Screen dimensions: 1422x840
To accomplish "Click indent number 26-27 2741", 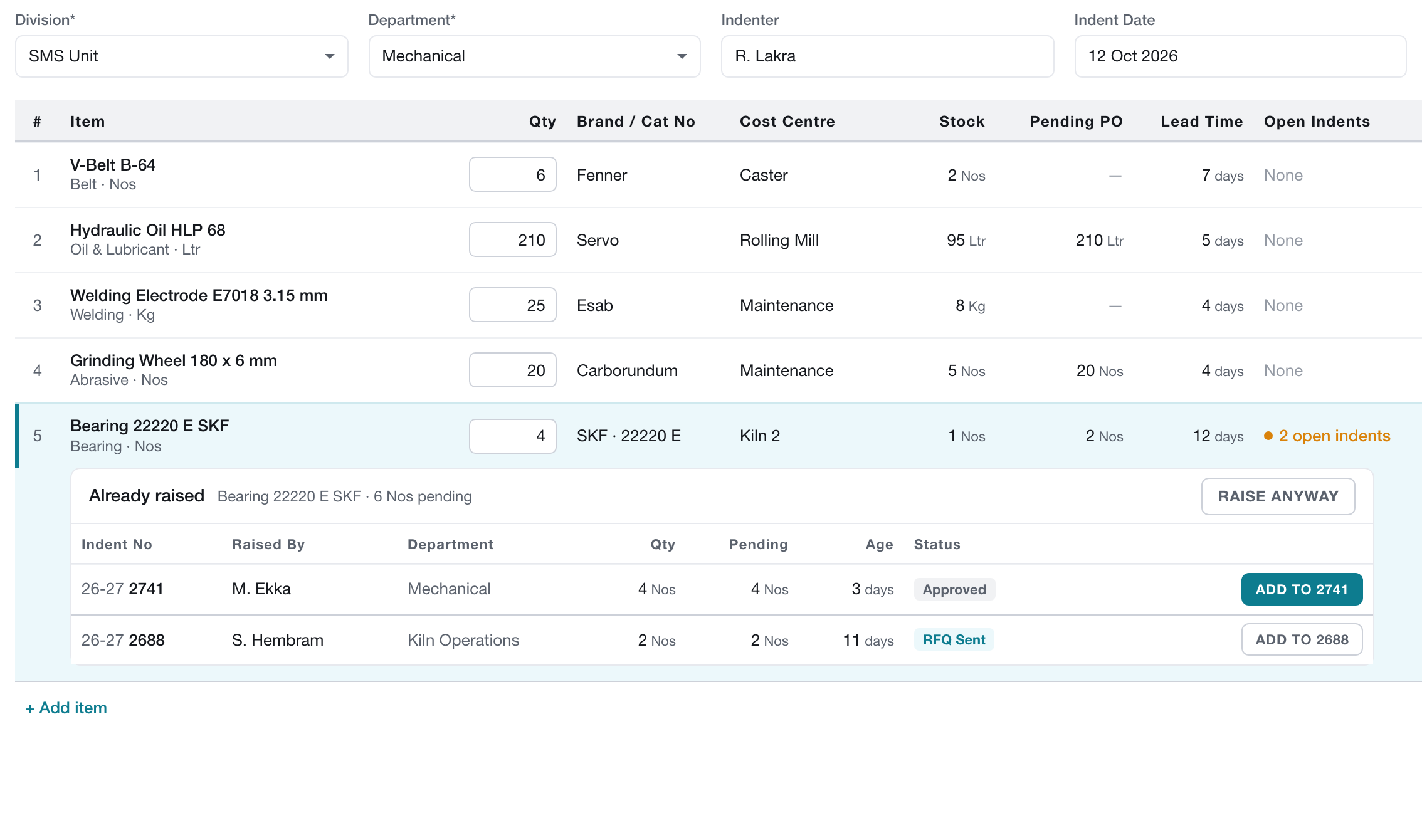I will click(122, 589).
